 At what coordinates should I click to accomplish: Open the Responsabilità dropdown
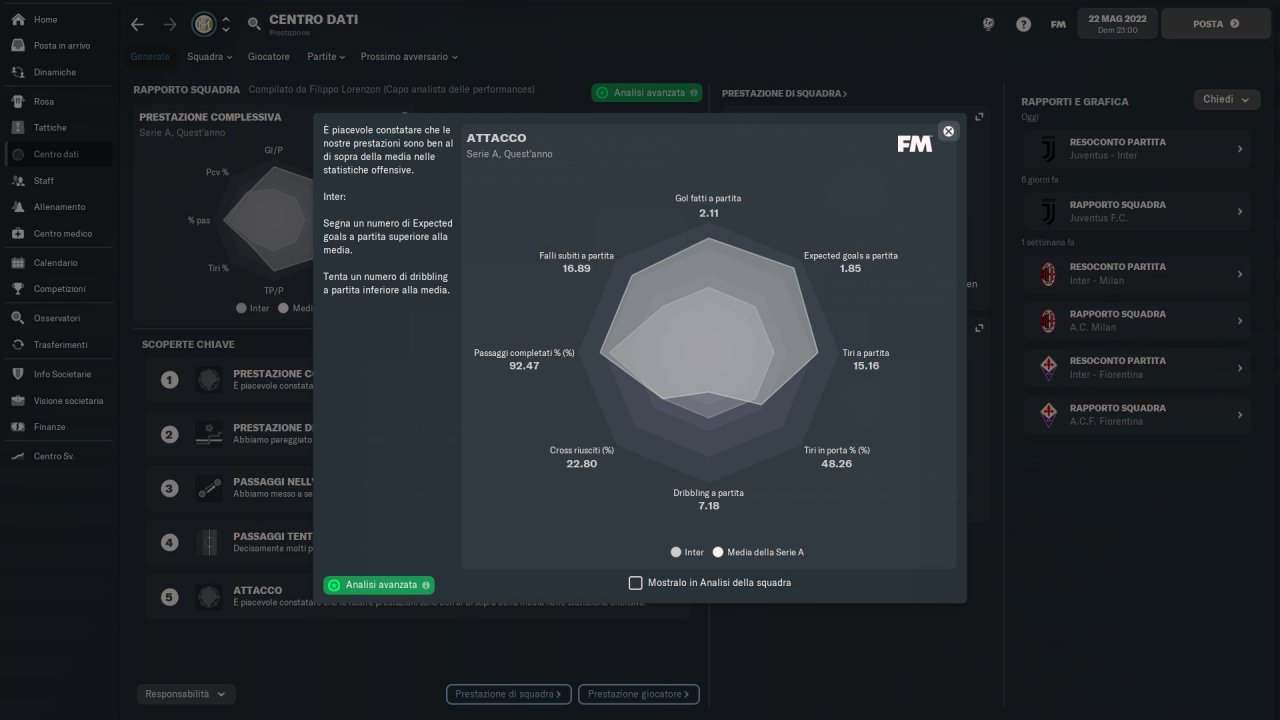click(x=186, y=694)
